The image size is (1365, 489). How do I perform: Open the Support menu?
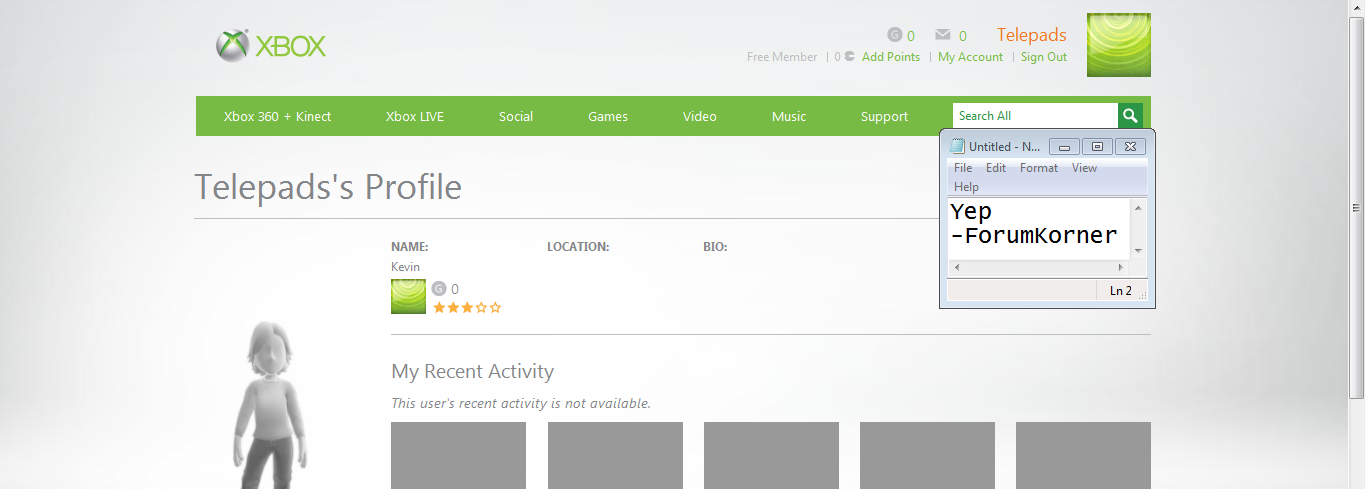[x=884, y=117]
